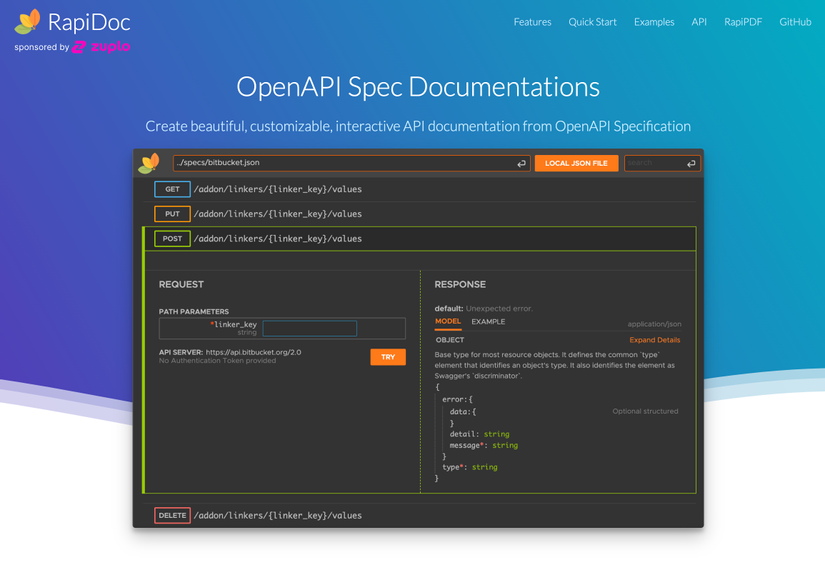Click the REQUEST section heading
This screenshot has width=825, height=570.
coord(181,284)
